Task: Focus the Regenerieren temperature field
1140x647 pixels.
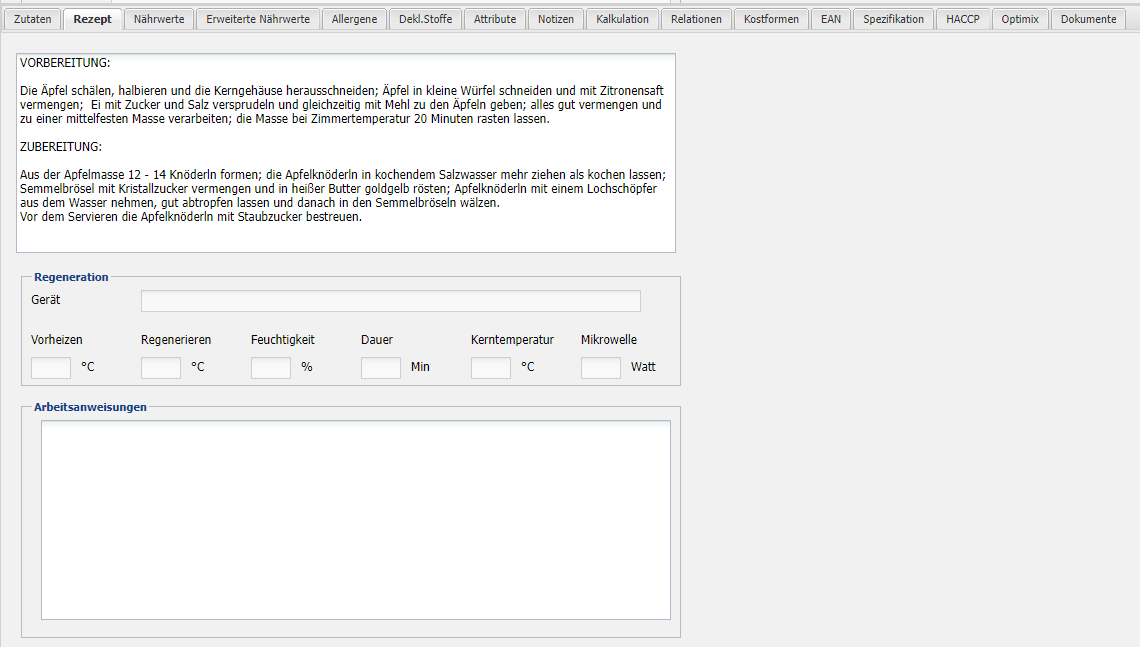Action: point(161,368)
